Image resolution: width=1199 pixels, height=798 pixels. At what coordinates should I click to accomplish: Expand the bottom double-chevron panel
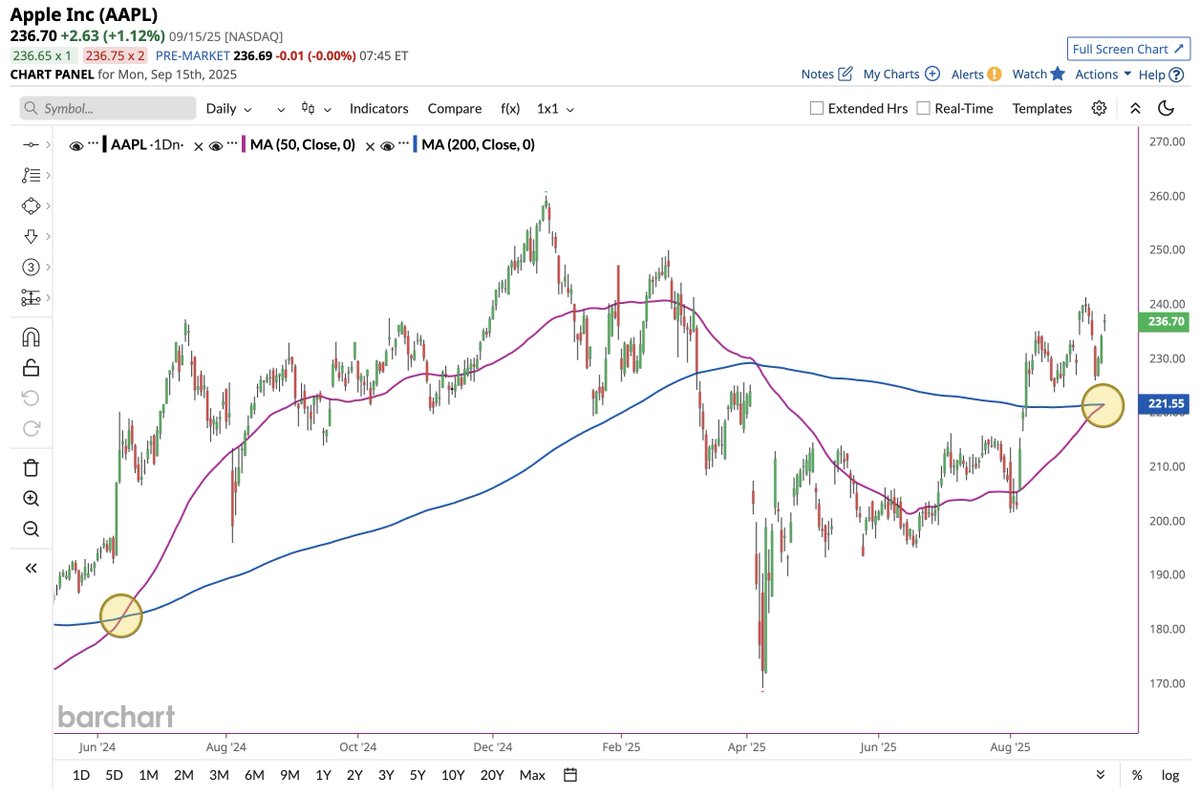click(x=1100, y=775)
